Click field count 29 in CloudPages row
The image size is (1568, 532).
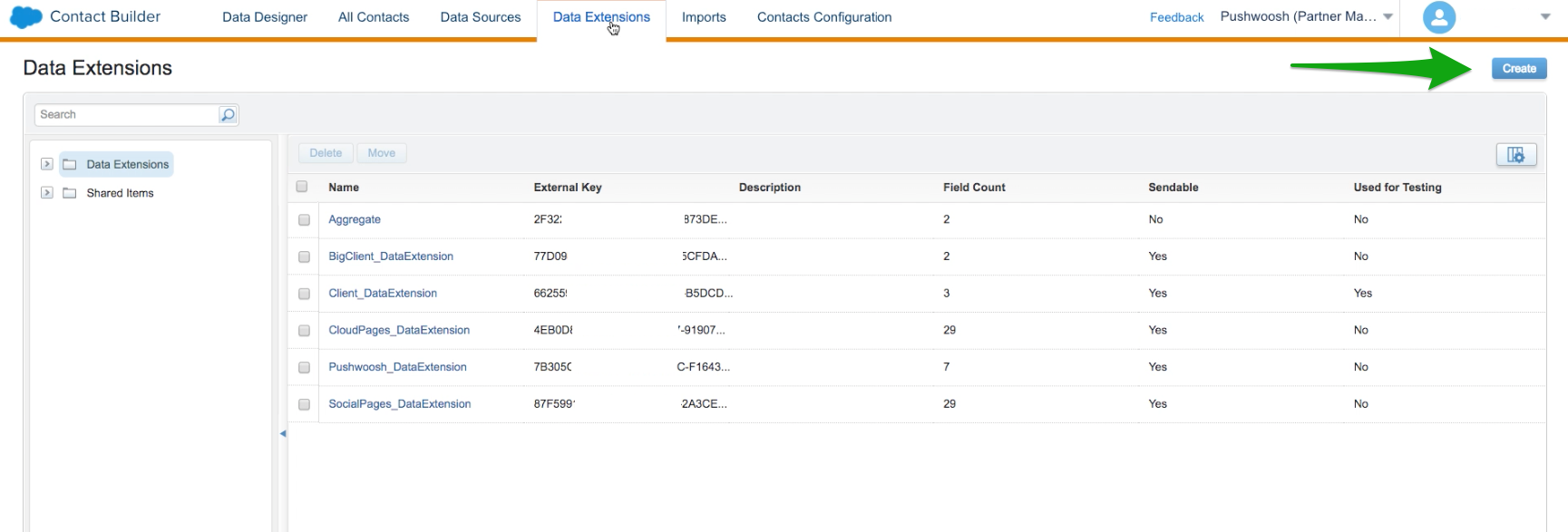point(950,330)
